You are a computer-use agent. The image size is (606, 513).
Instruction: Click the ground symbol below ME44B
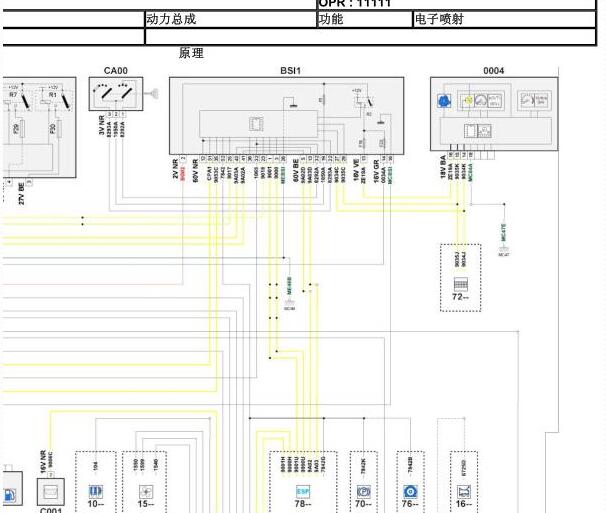289,303
